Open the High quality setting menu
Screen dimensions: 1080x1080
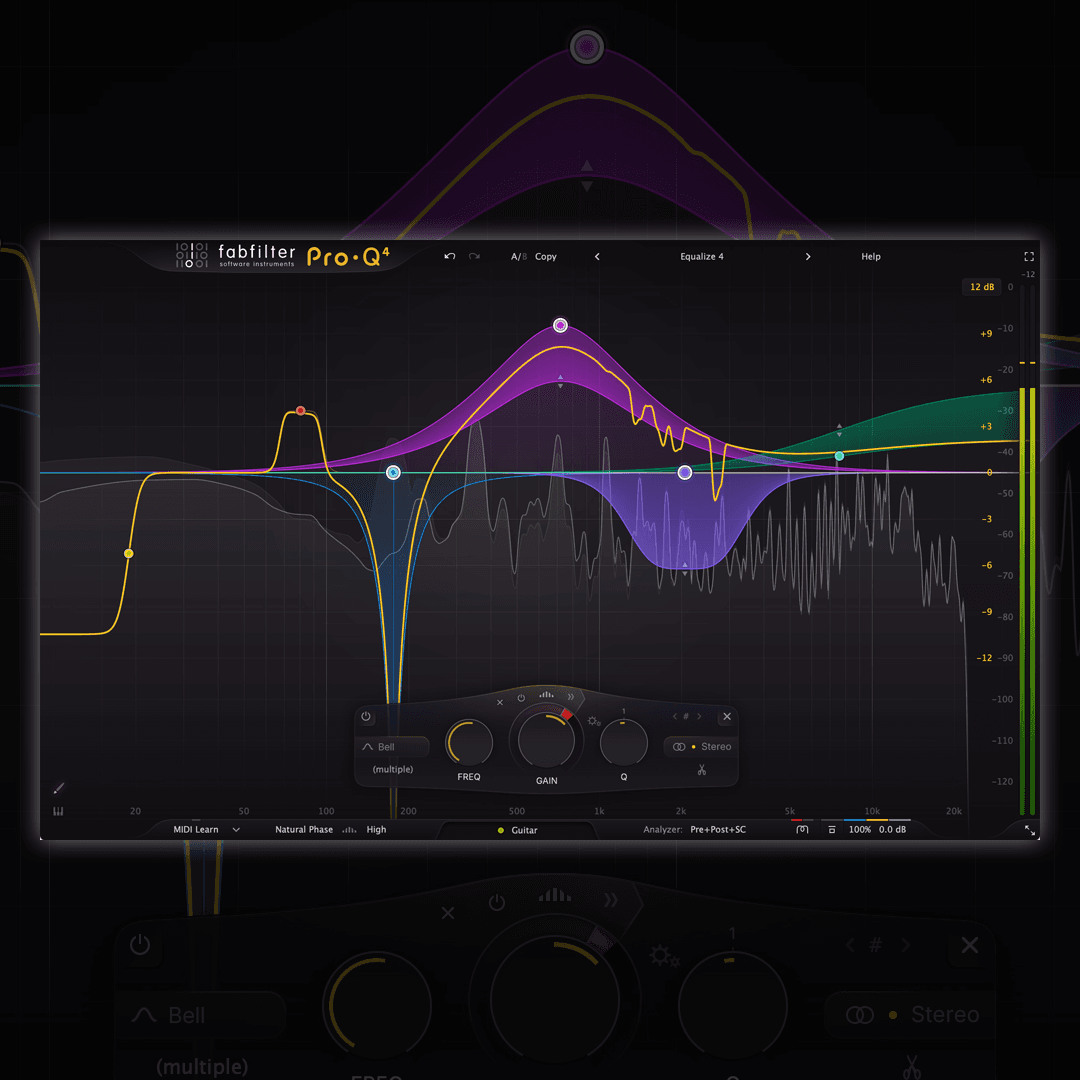(x=376, y=830)
